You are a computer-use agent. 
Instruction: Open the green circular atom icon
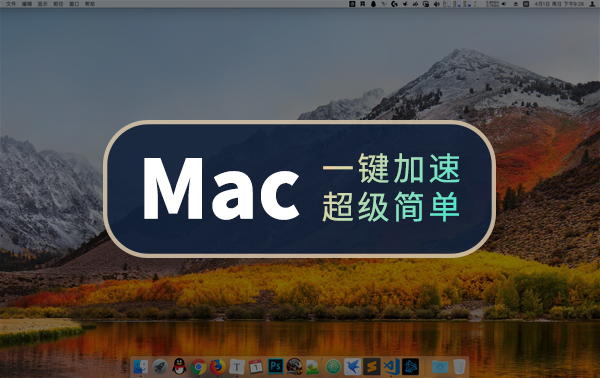point(333,367)
